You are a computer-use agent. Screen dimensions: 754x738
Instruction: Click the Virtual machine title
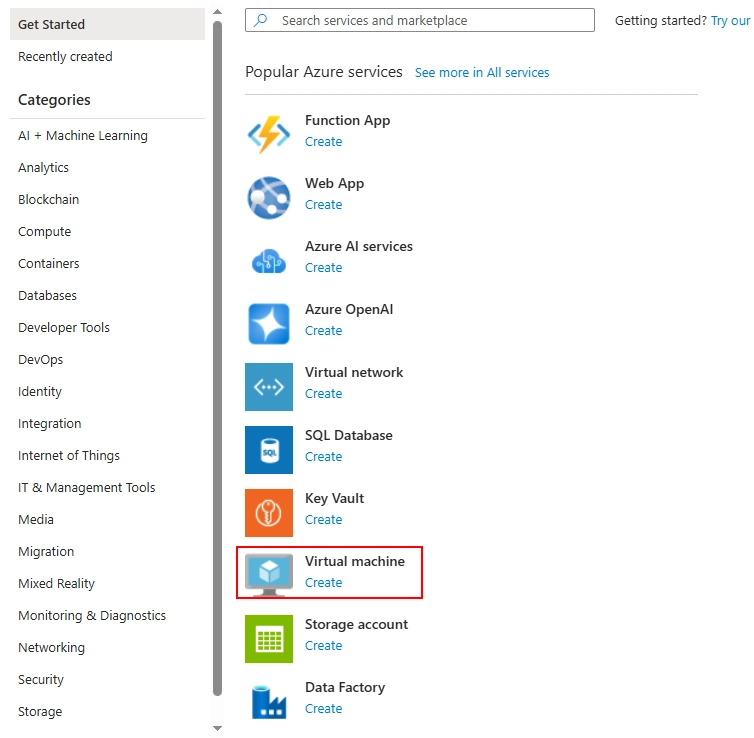point(355,561)
